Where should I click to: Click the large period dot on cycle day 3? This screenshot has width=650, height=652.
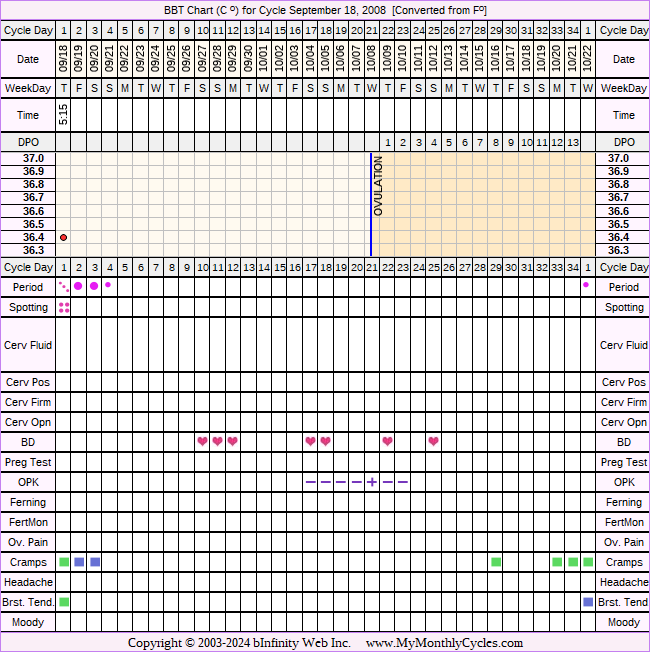pyautogui.click(x=94, y=287)
